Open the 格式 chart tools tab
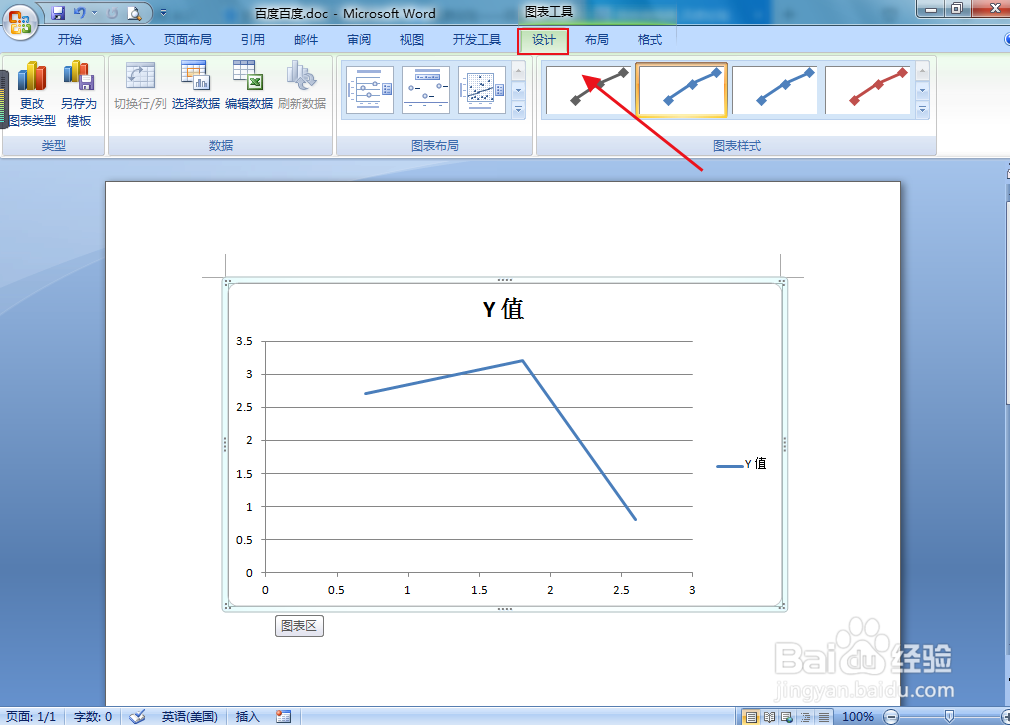The image size is (1010, 725). [649, 40]
